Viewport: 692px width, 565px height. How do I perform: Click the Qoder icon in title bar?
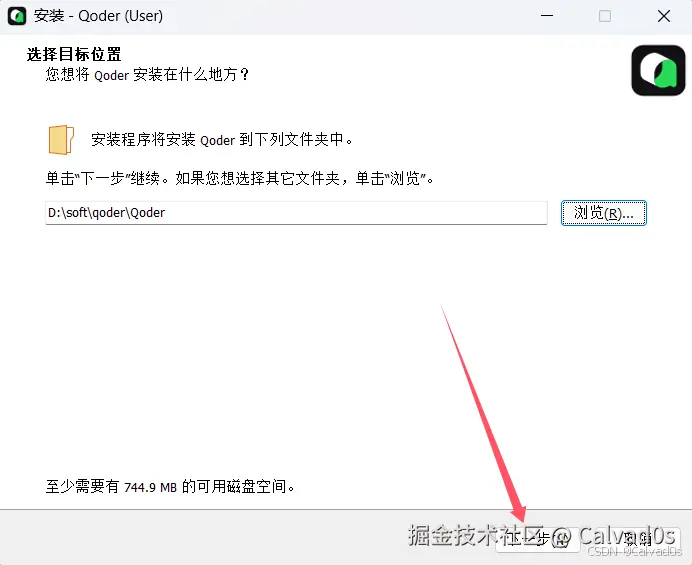click(x=17, y=16)
